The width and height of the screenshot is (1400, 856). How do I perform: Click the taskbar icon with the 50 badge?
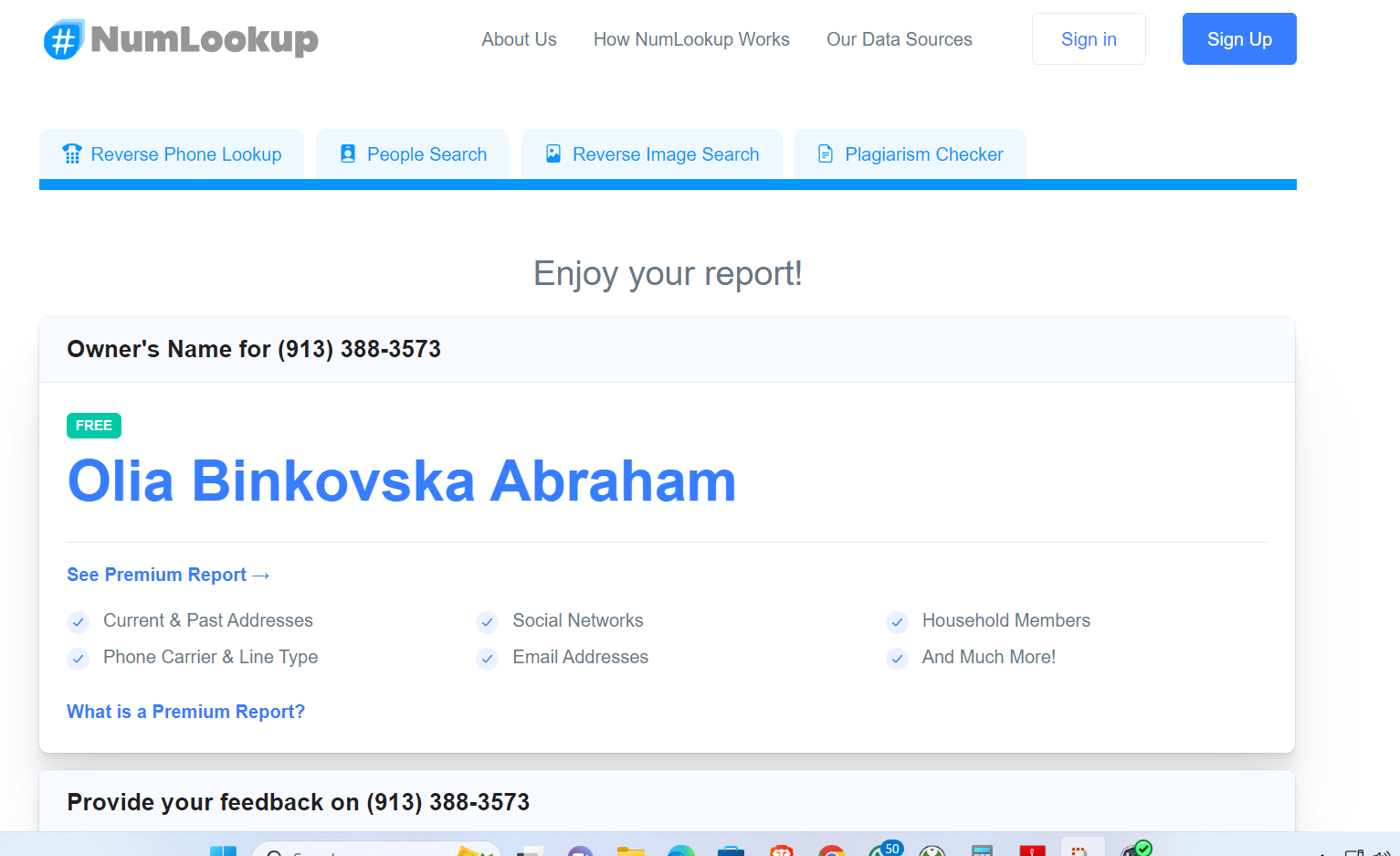(884, 849)
